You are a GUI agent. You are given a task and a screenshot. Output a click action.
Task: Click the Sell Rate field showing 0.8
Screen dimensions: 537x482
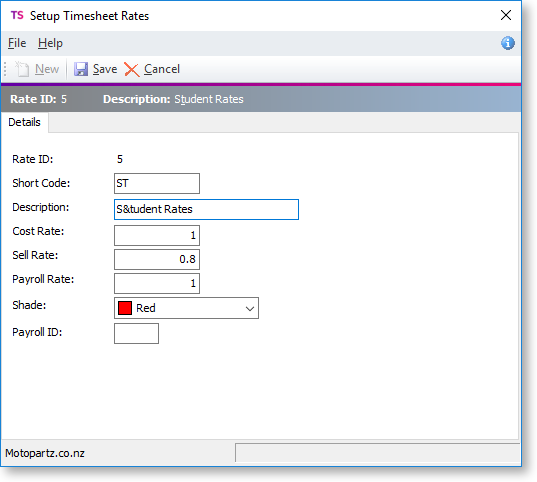157,259
